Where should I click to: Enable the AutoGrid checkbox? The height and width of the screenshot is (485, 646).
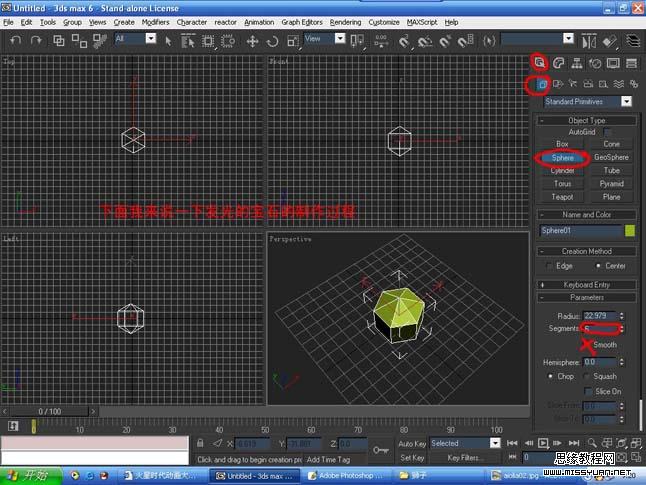tap(607, 132)
